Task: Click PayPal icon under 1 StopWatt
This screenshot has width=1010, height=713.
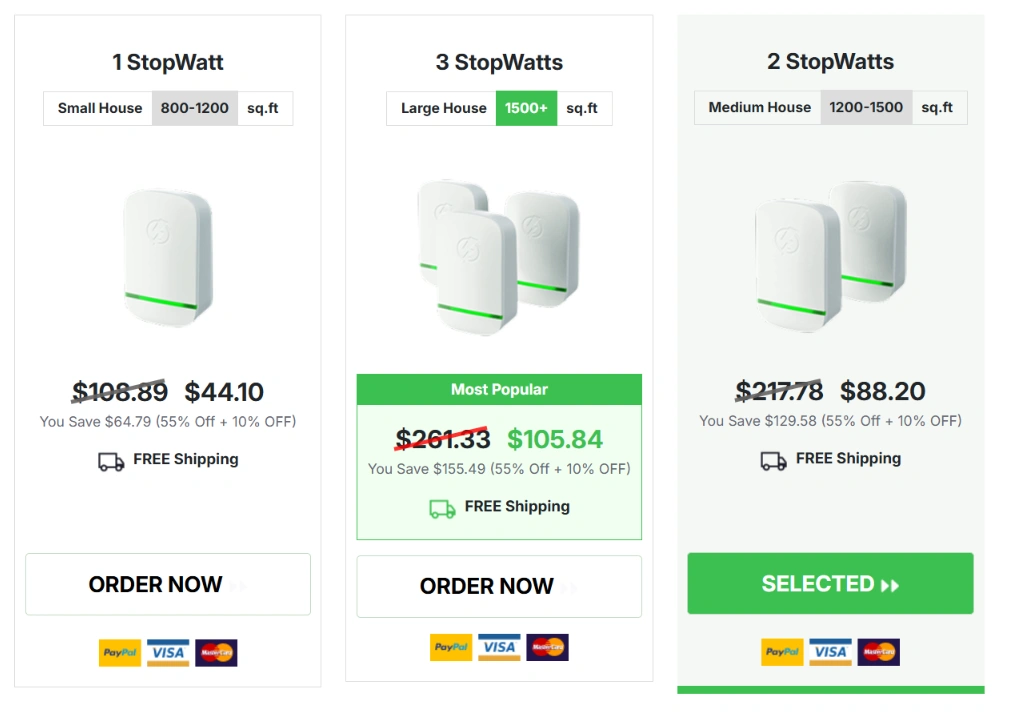Action: point(120,653)
